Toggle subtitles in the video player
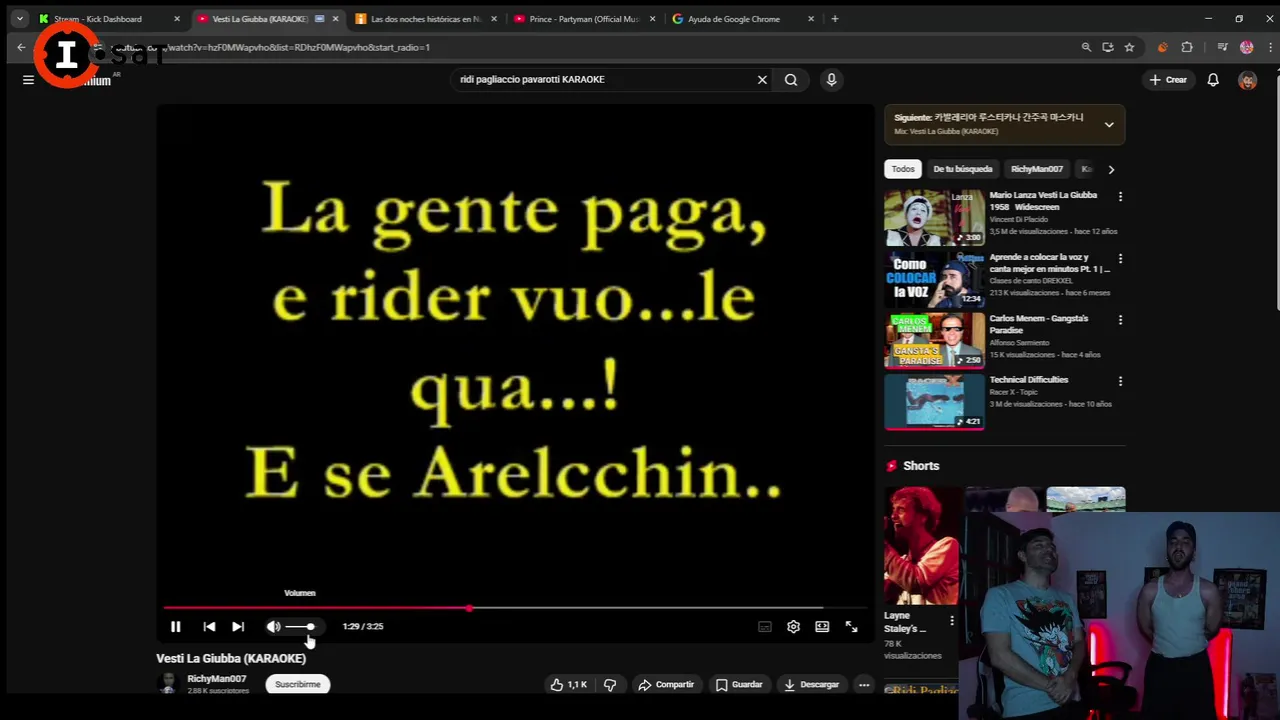The width and height of the screenshot is (1280, 720). click(x=765, y=626)
